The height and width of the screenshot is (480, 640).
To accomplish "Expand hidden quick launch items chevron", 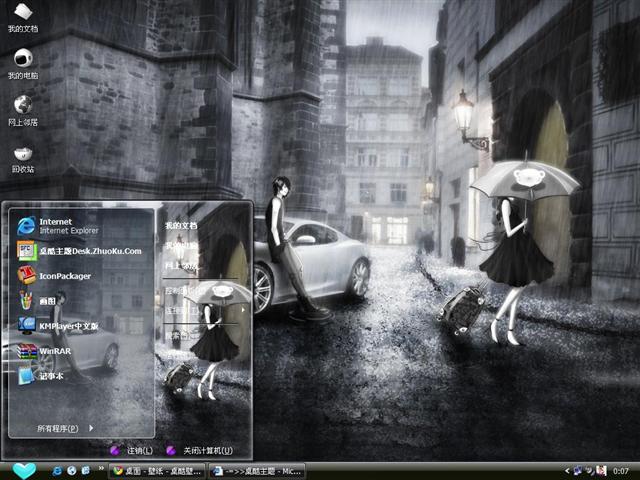I will point(101,469).
